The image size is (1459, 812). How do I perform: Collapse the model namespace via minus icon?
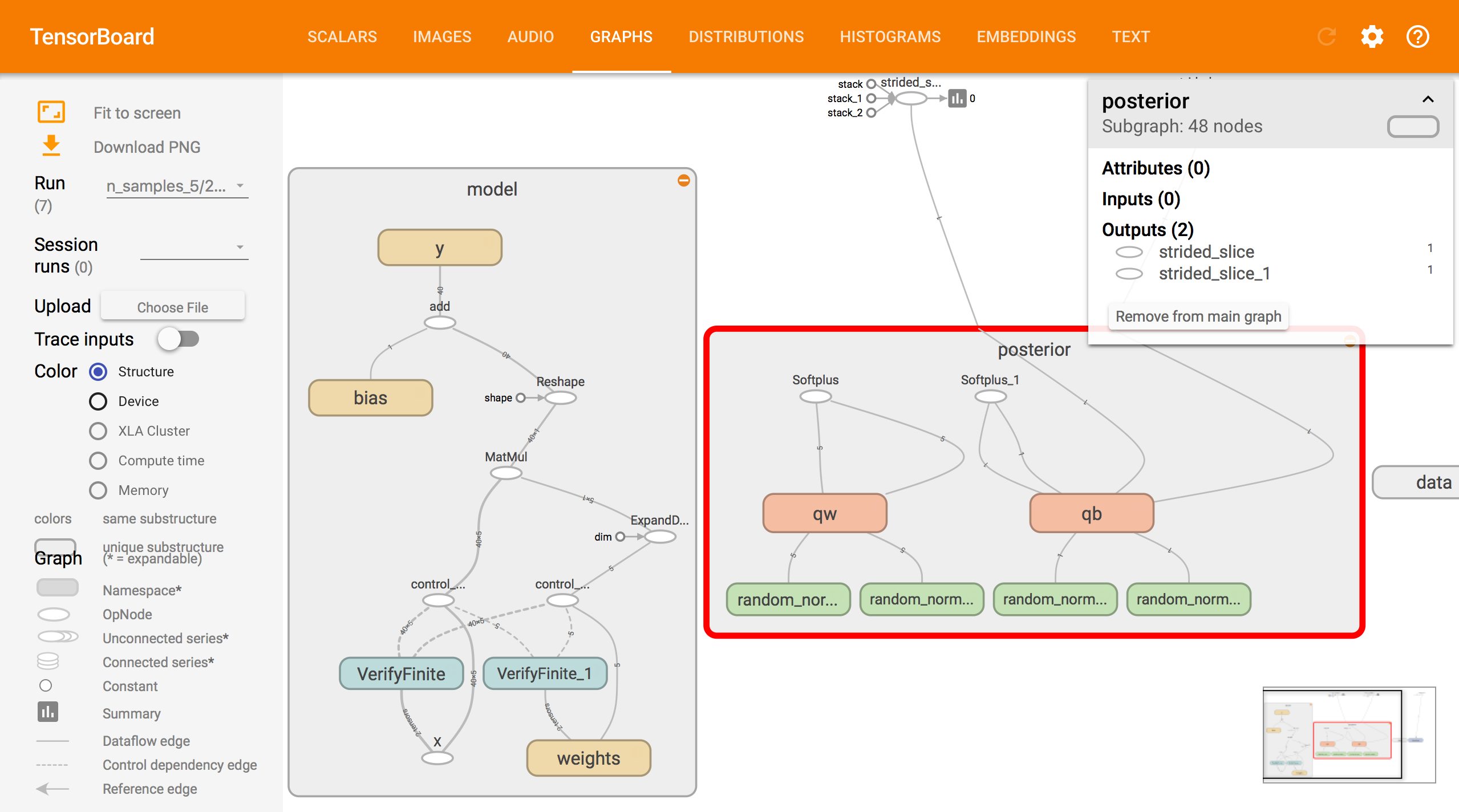coord(683,181)
